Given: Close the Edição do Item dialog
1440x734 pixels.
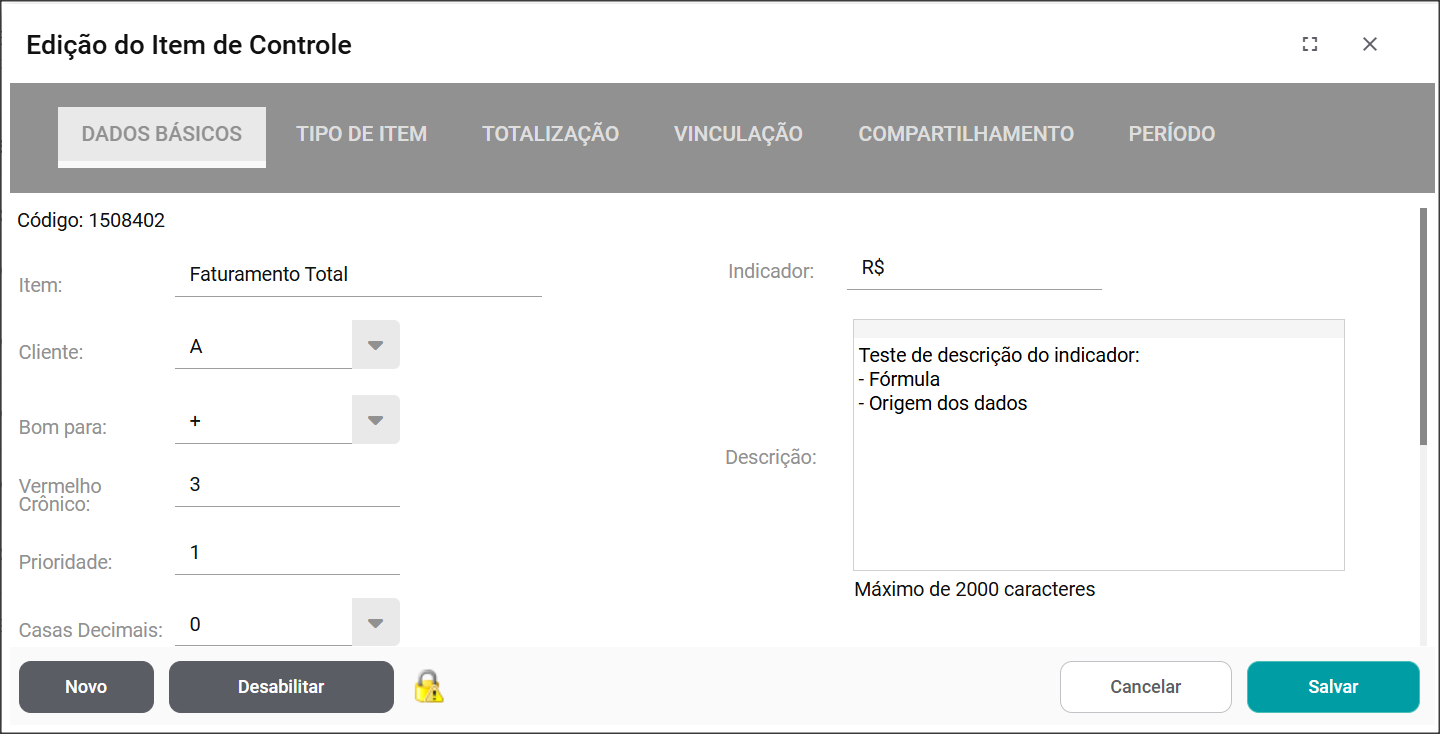Looking at the screenshot, I should click(1370, 44).
